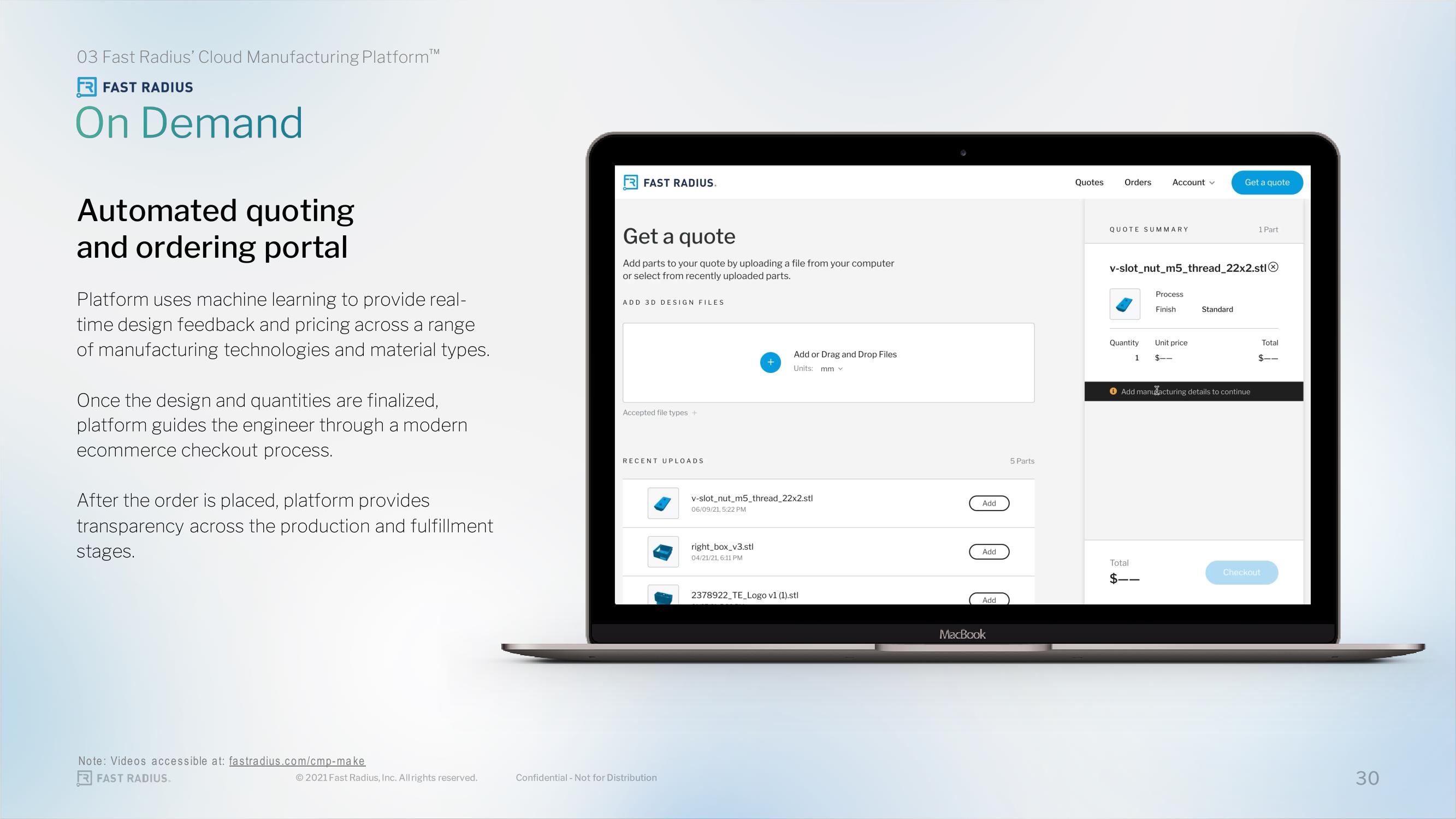Click the warning/info icon in quote summary

click(1112, 391)
